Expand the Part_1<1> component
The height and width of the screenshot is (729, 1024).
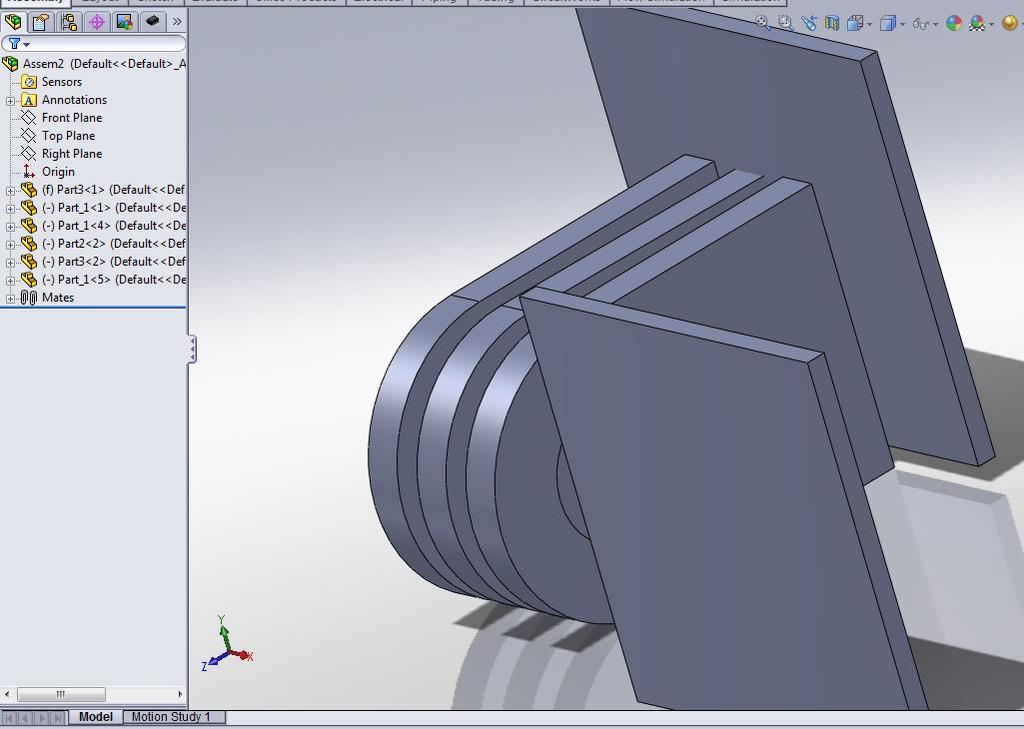[10, 209]
